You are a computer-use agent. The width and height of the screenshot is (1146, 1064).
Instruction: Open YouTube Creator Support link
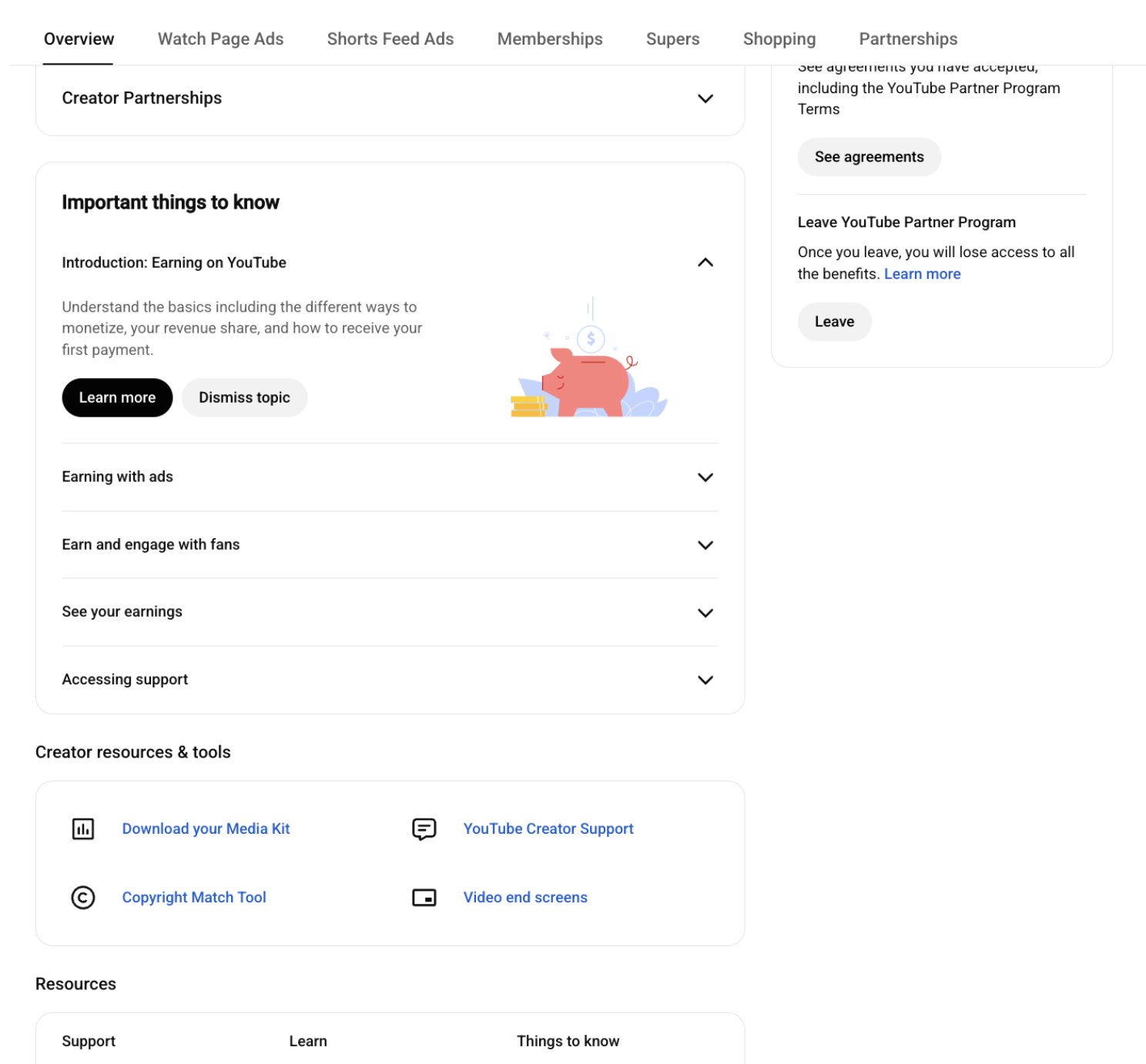[548, 828]
